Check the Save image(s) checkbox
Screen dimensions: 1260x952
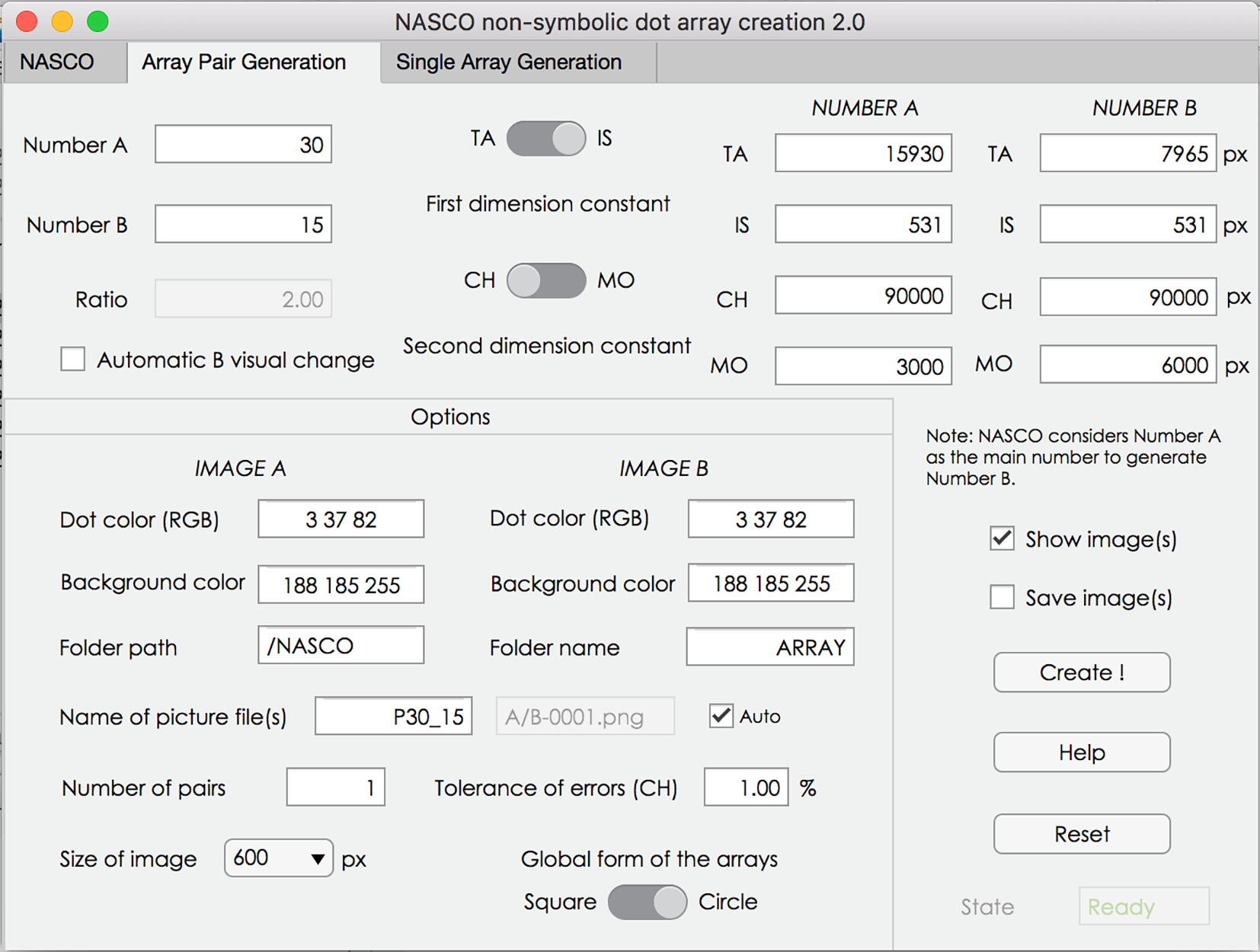coord(1003,597)
